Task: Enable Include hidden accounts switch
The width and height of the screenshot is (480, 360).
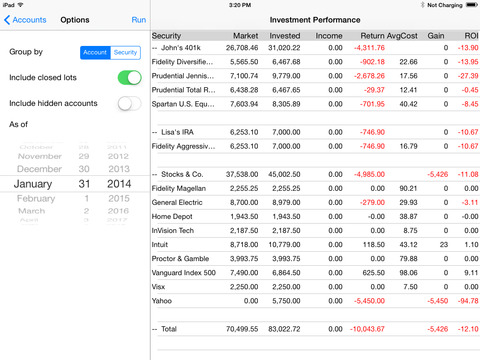Action: click(x=130, y=104)
